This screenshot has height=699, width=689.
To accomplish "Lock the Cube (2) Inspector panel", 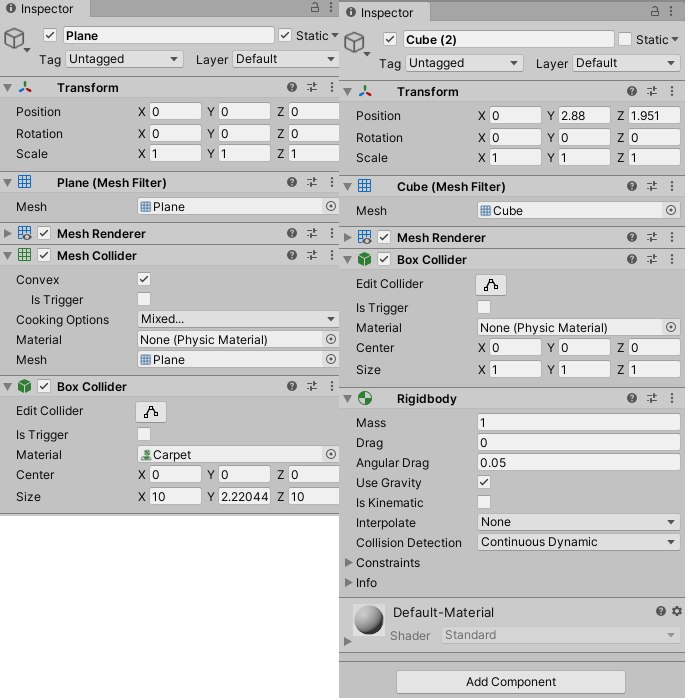I will (654, 12).
